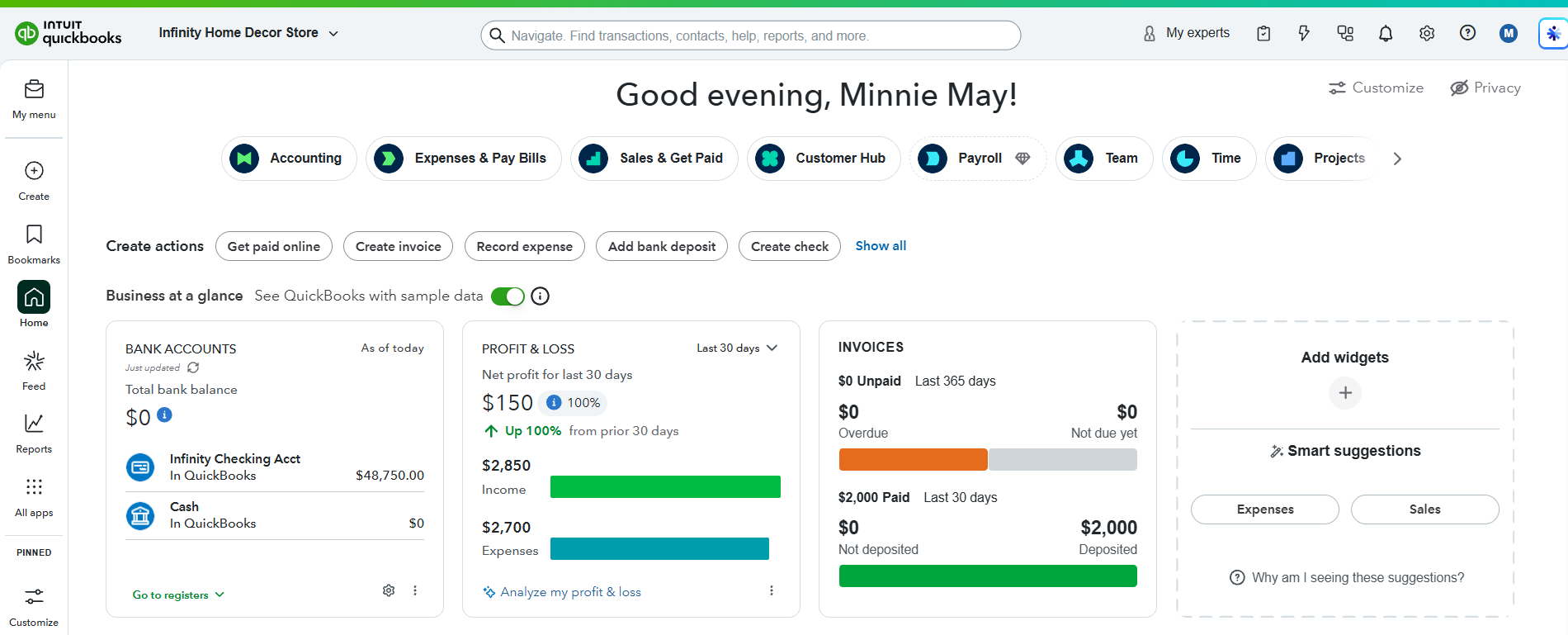Open the Feed sidebar icon
This screenshot has height=635, width=1568.
tap(34, 370)
